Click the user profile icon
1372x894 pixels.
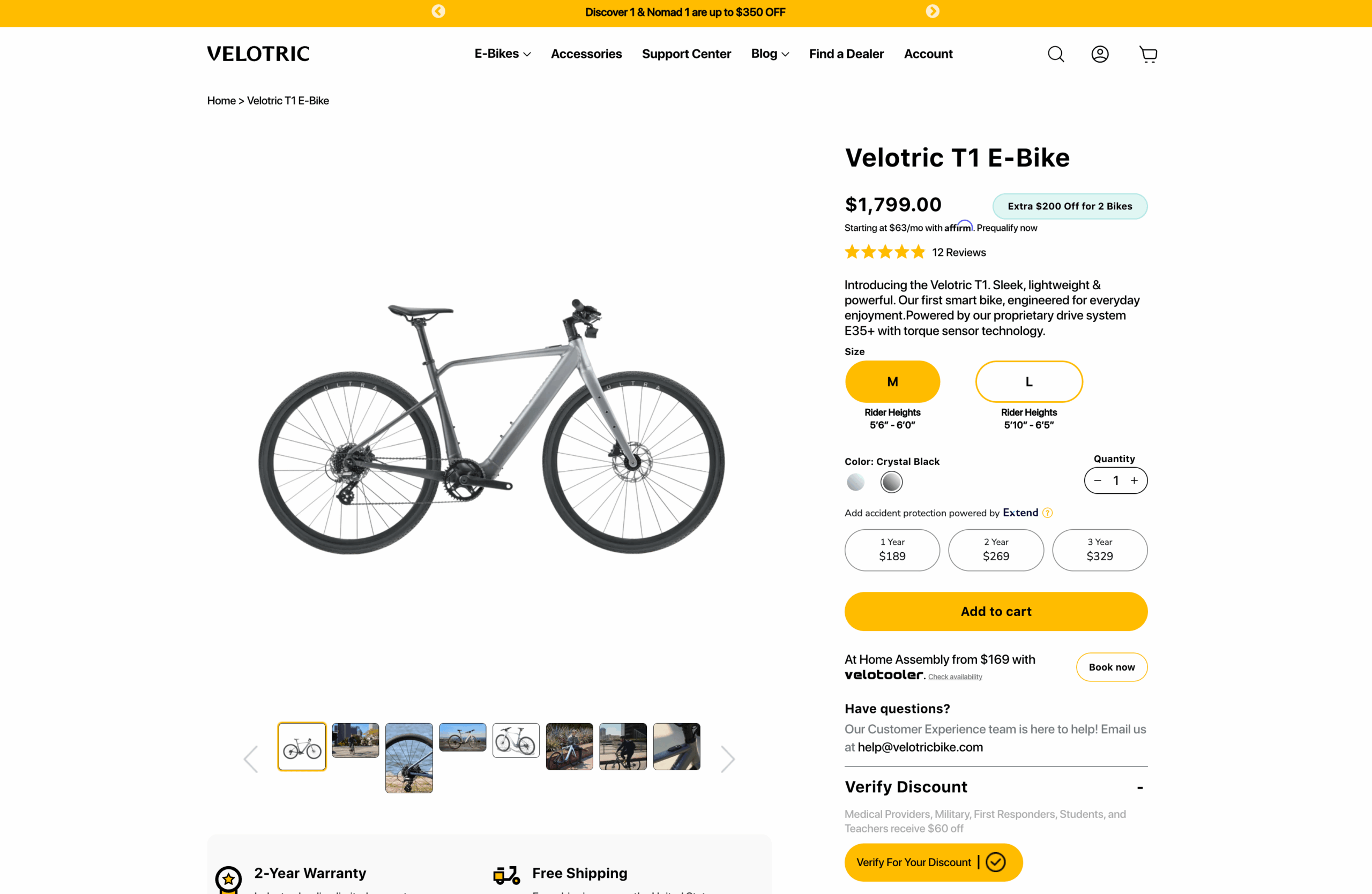pyautogui.click(x=1100, y=54)
